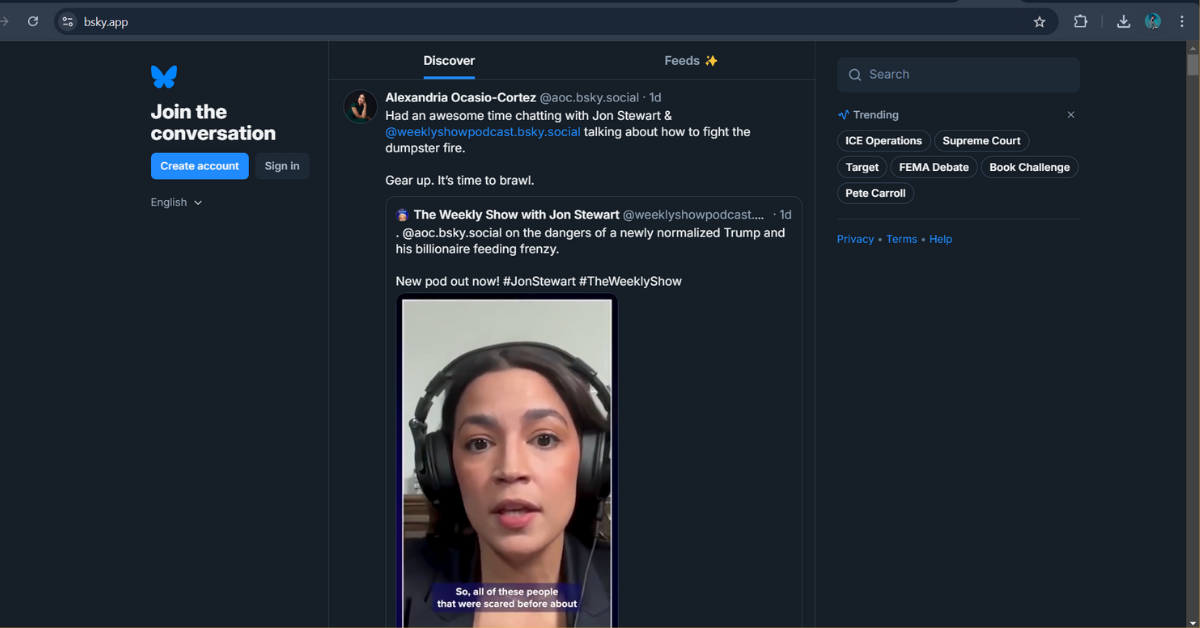The width and height of the screenshot is (1200, 628).
Task: Open Alexandria Ocasio-Cortez's profile avatar
Action: pyautogui.click(x=360, y=106)
